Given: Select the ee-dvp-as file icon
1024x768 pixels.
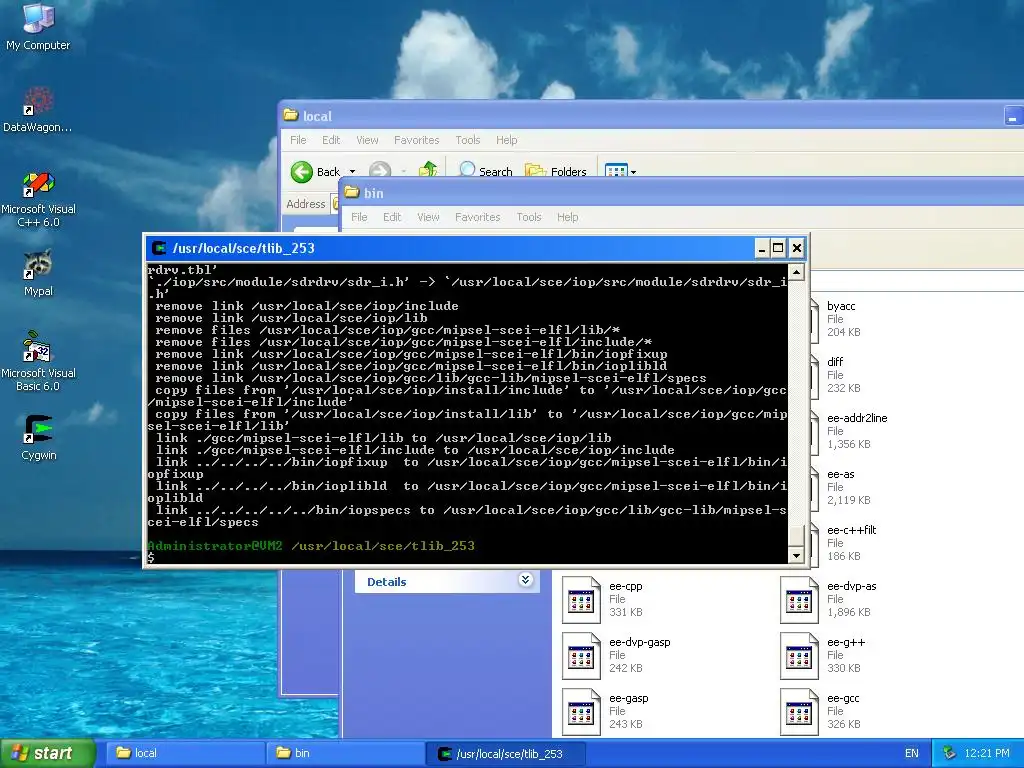Looking at the screenshot, I should point(799,600).
